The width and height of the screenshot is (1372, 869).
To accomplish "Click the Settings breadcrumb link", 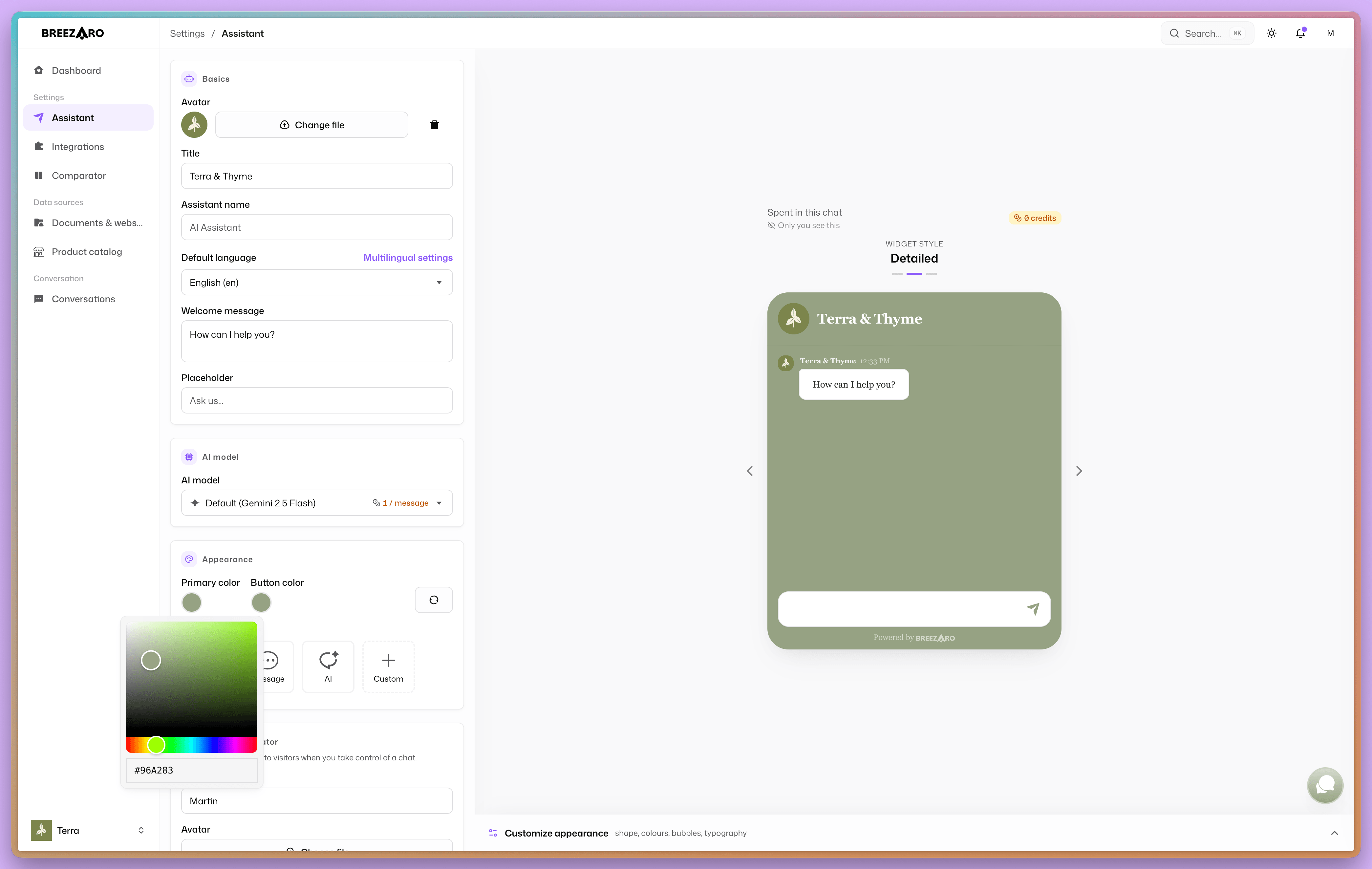I will point(187,33).
